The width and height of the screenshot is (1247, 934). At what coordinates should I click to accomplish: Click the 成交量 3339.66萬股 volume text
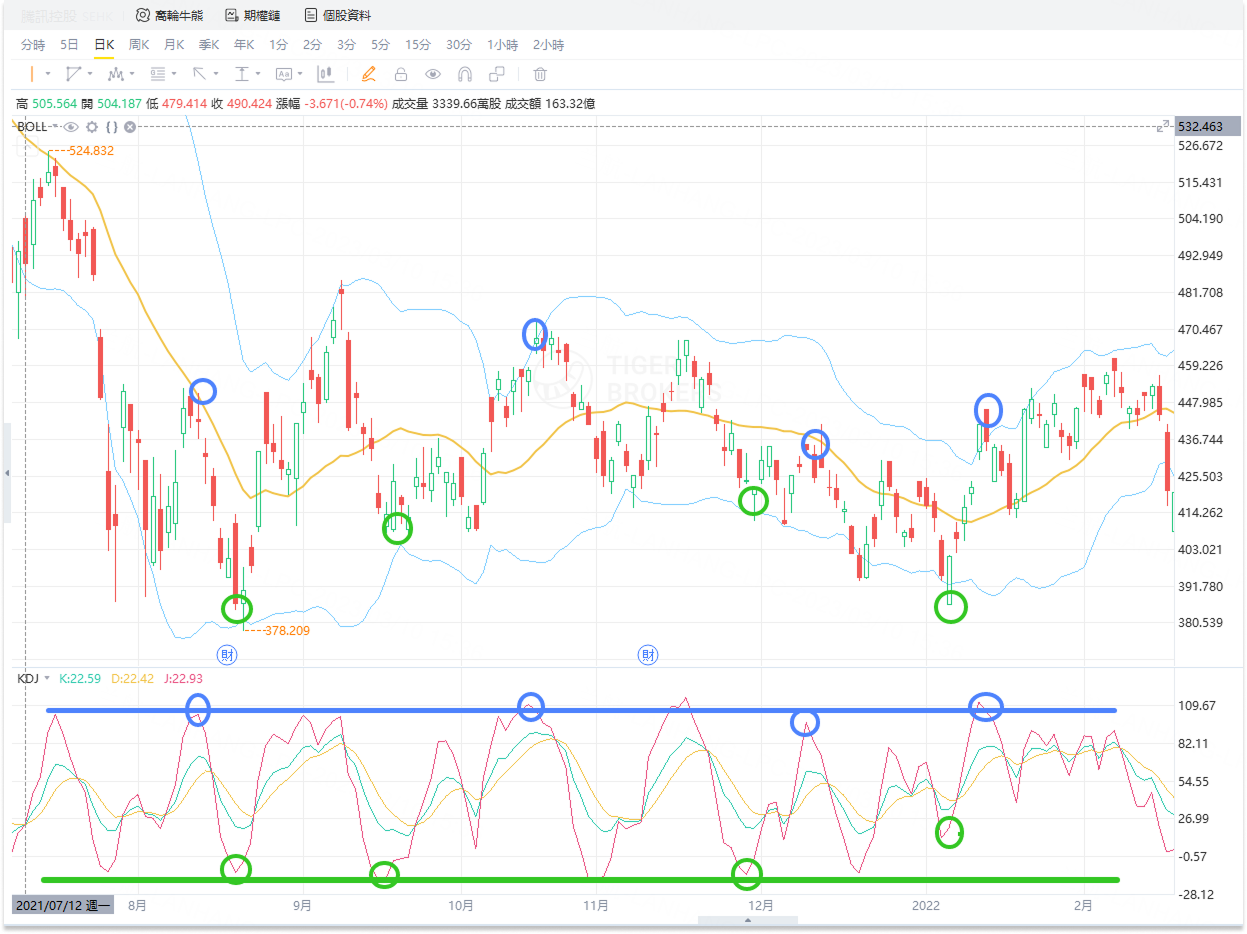pyautogui.click(x=446, y=103)
